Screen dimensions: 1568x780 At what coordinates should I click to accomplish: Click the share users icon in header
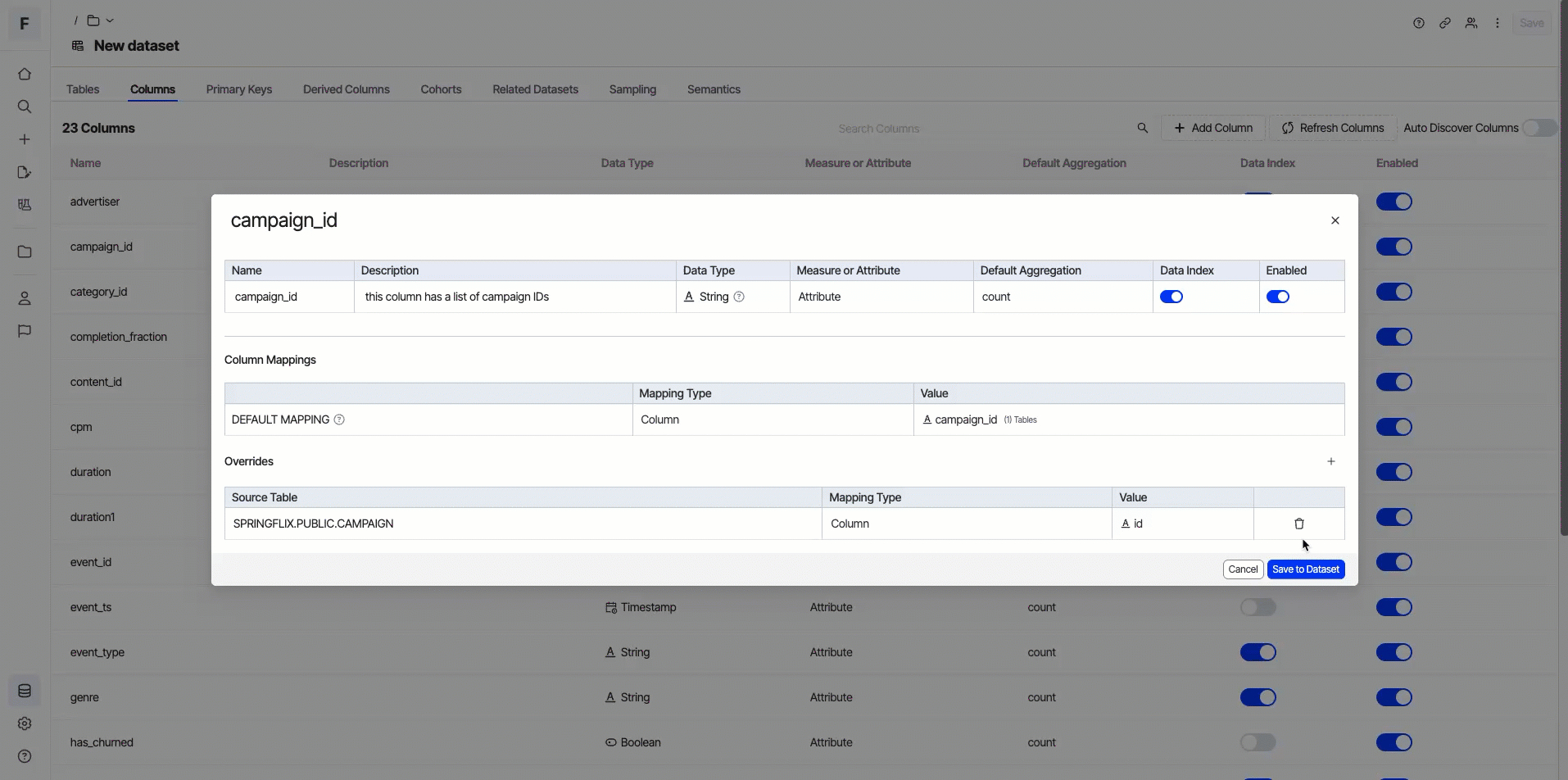click(1471, 23)
